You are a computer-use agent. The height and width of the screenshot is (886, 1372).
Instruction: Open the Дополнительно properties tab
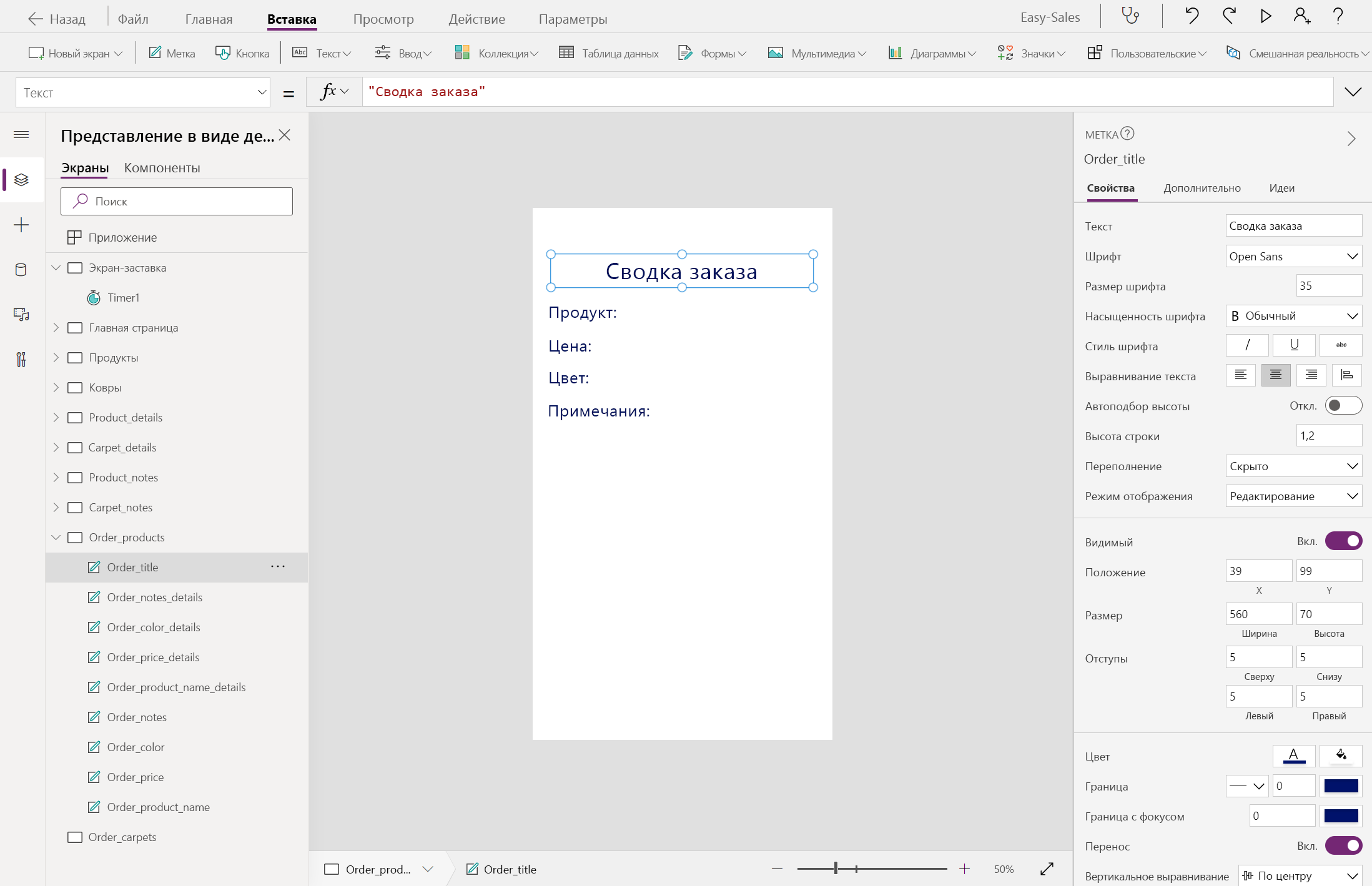(x=1202, y=188)
